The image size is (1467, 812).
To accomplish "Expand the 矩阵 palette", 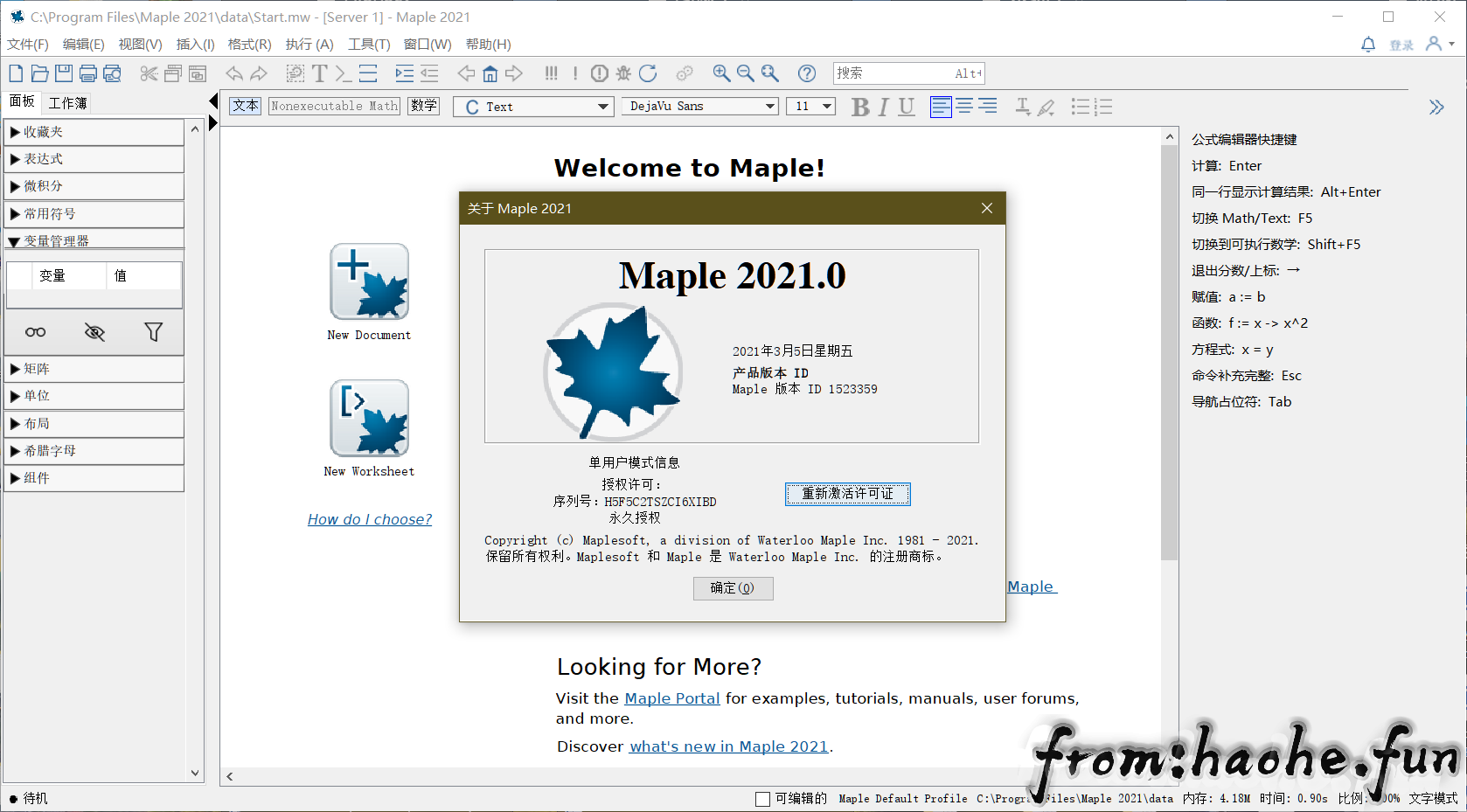I will [x=94, y=369].
